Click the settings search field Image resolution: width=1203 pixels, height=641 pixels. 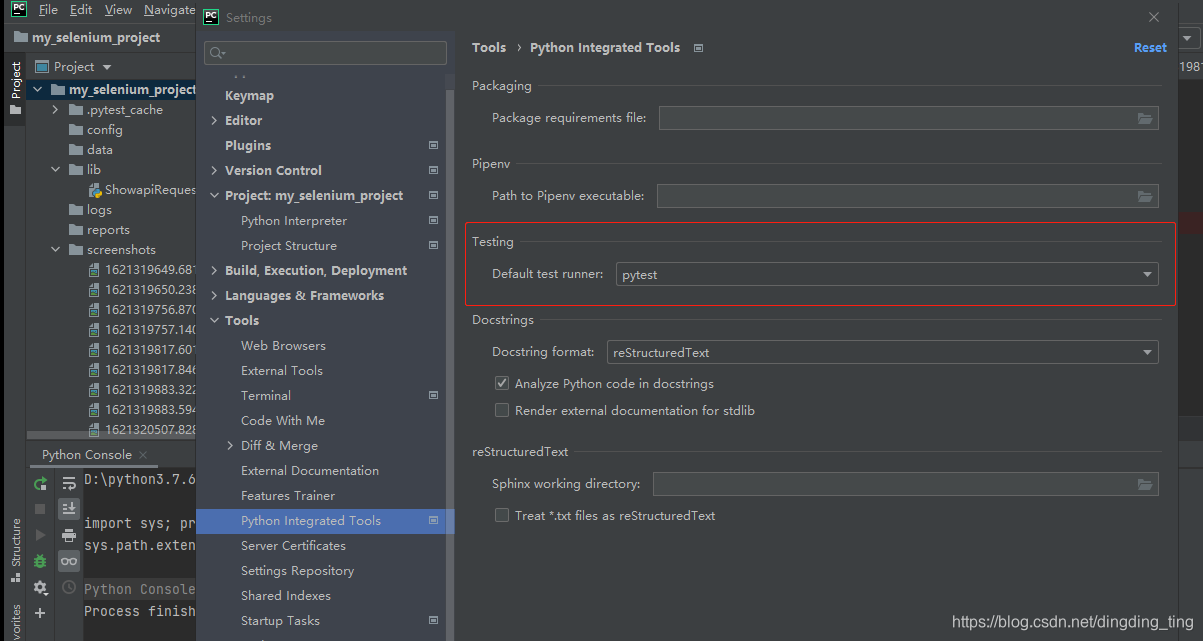point(325,53)
